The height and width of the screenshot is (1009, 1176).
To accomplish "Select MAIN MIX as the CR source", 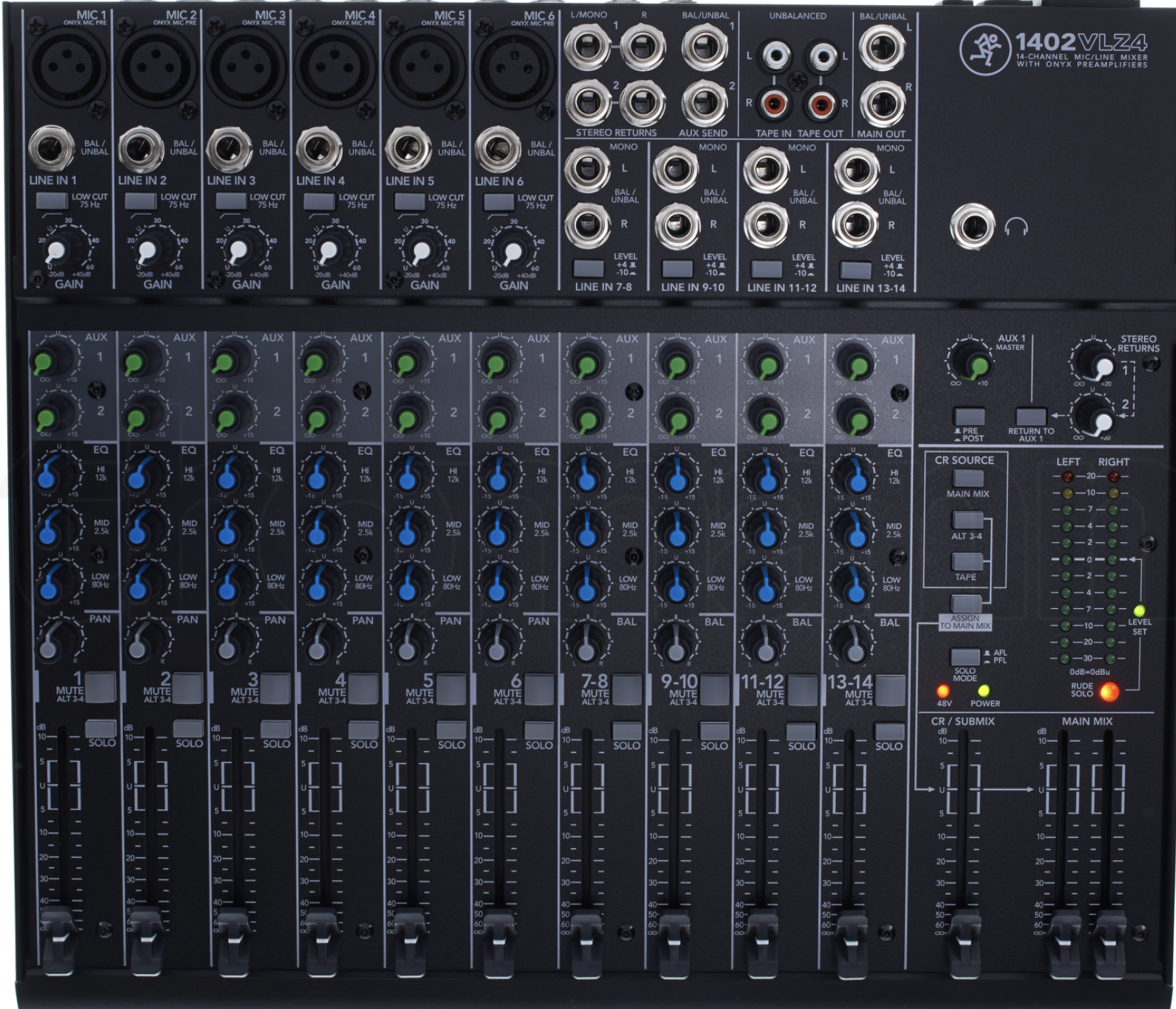I will [968, 478].
